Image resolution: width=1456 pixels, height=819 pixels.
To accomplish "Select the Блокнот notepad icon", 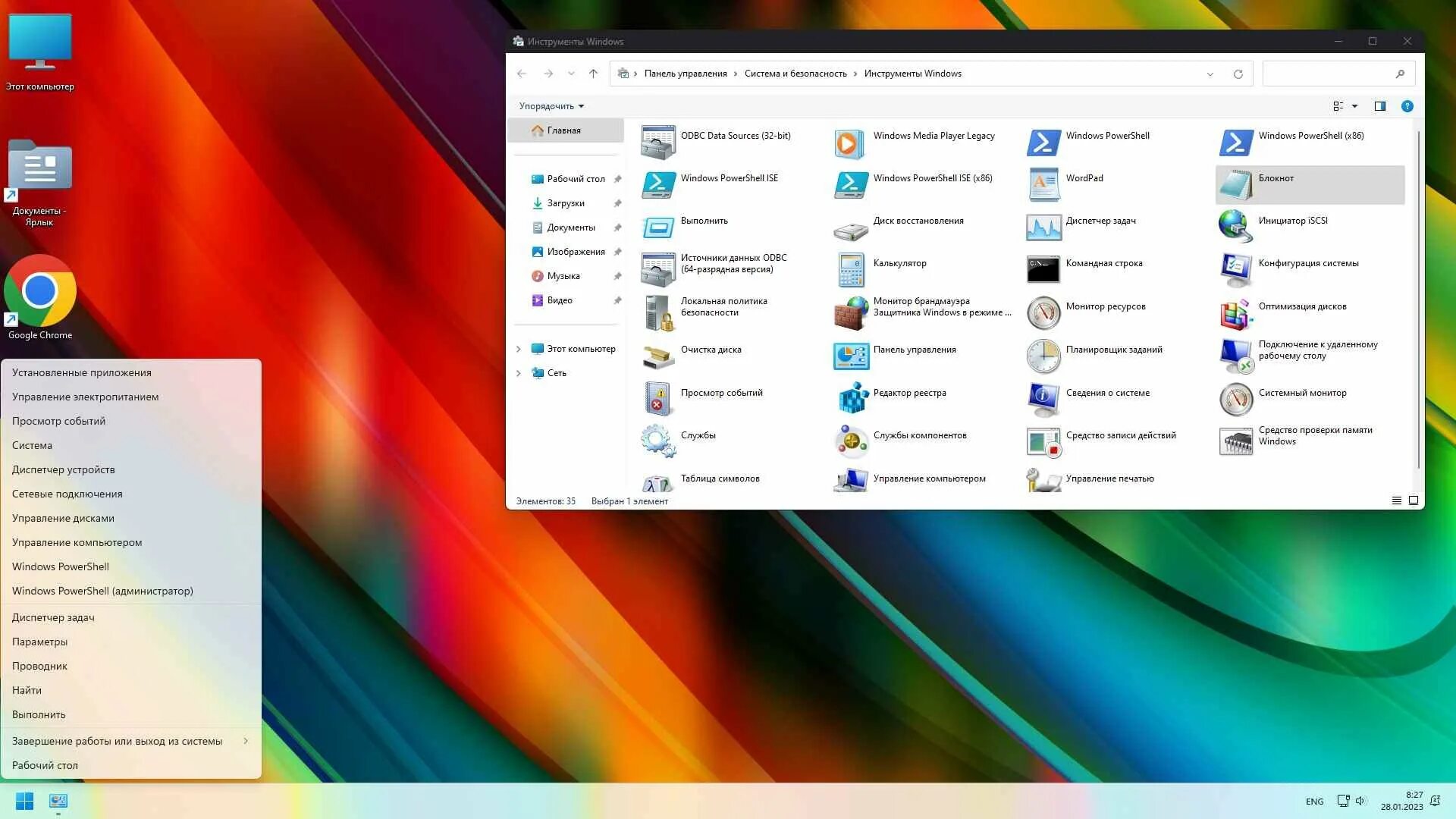I will click(1235, 185).
